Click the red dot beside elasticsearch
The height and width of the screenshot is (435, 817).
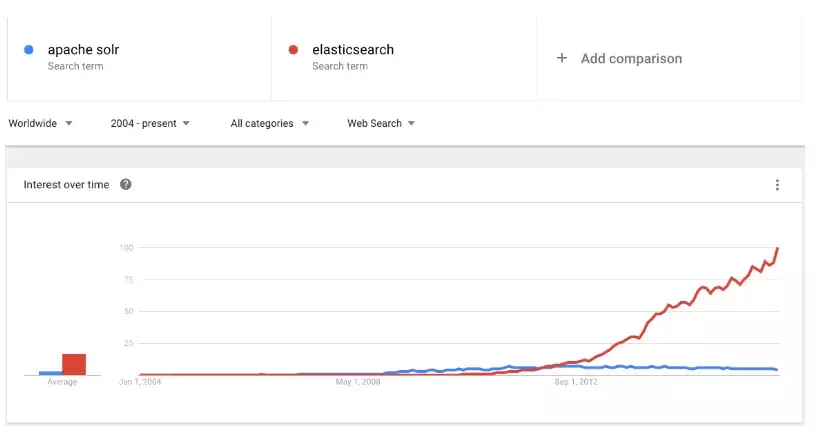pyautogui.click(x=293, y=50)
